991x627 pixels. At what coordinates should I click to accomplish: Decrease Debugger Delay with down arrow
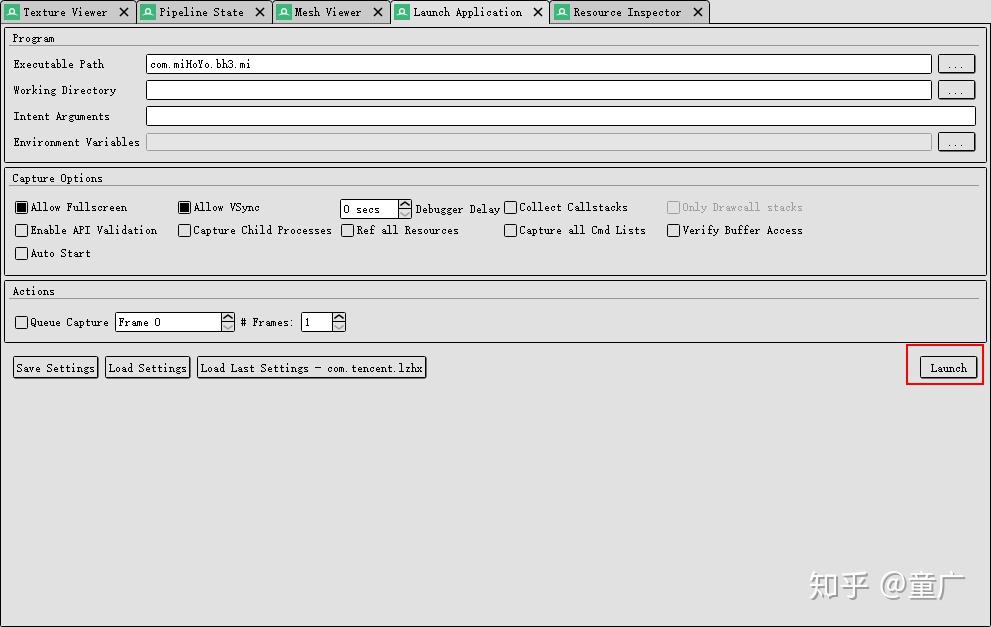405,214
